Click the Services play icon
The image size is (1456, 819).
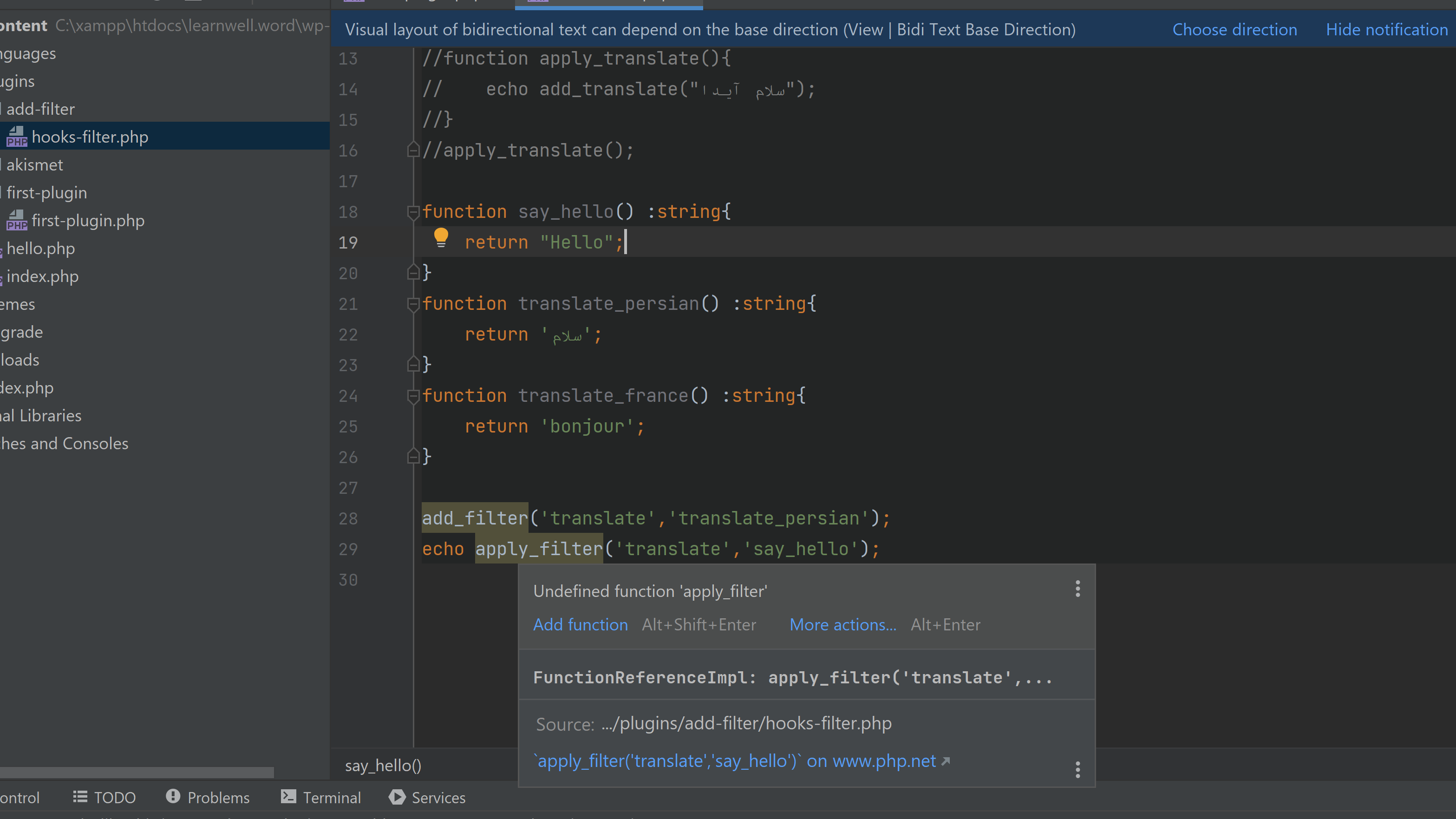[397, 797]
